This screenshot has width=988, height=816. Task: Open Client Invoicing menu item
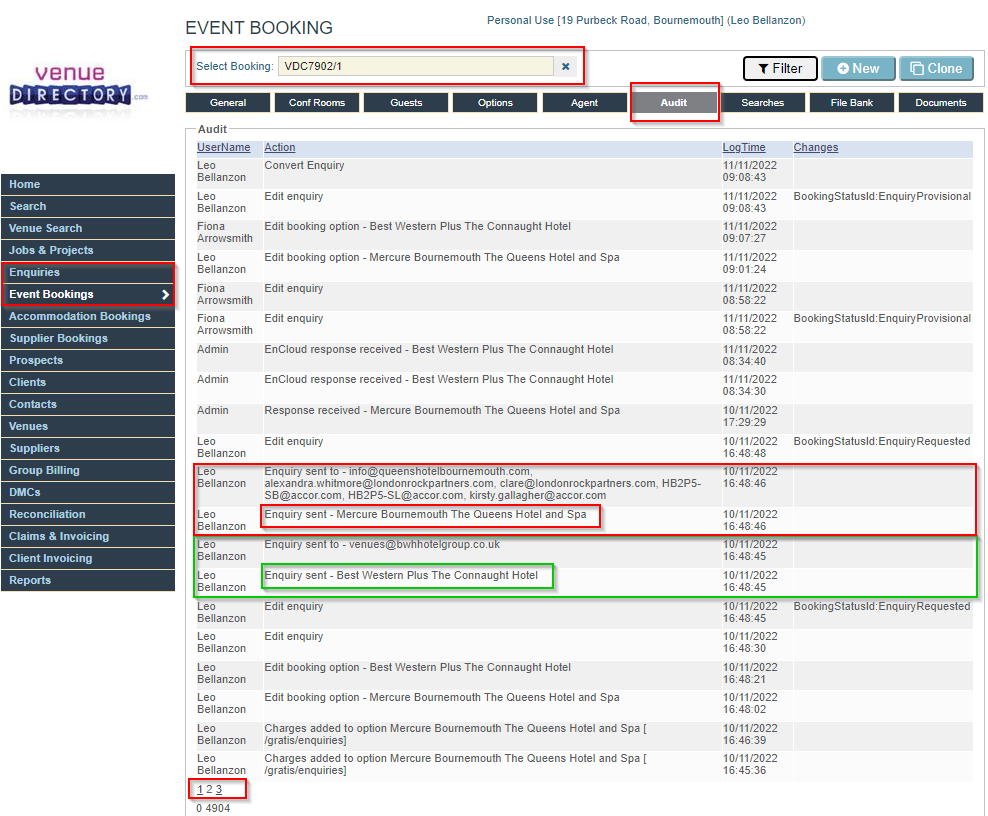[88, 558]
